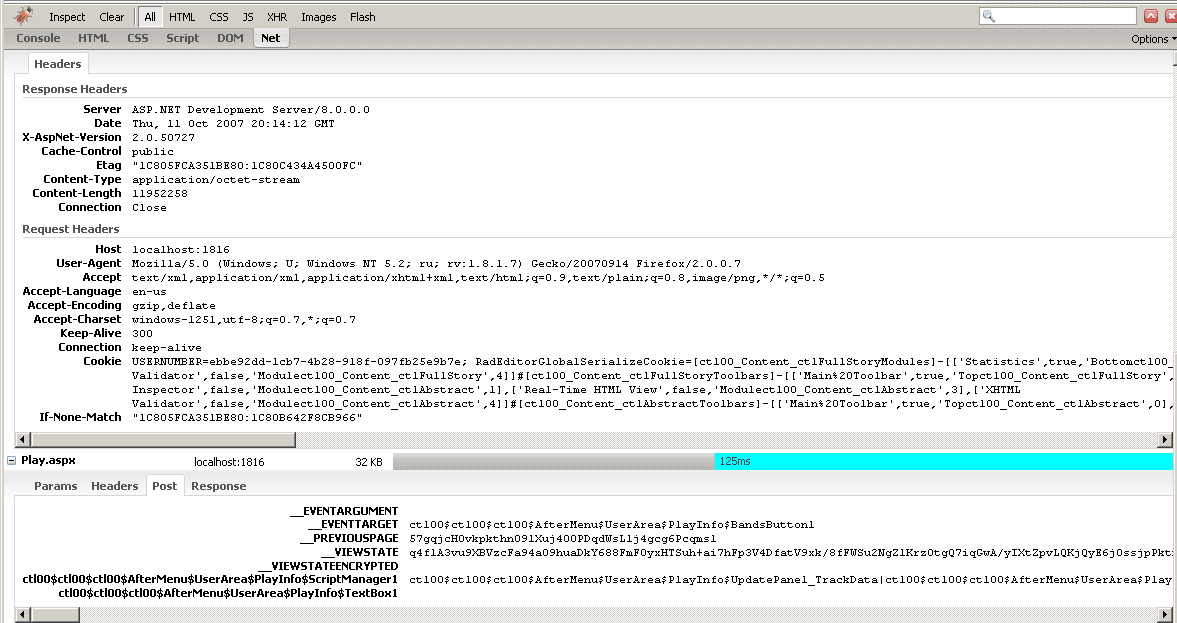Click the Request Headers heading
1177x623 pixels.
[x=71, y=229]
